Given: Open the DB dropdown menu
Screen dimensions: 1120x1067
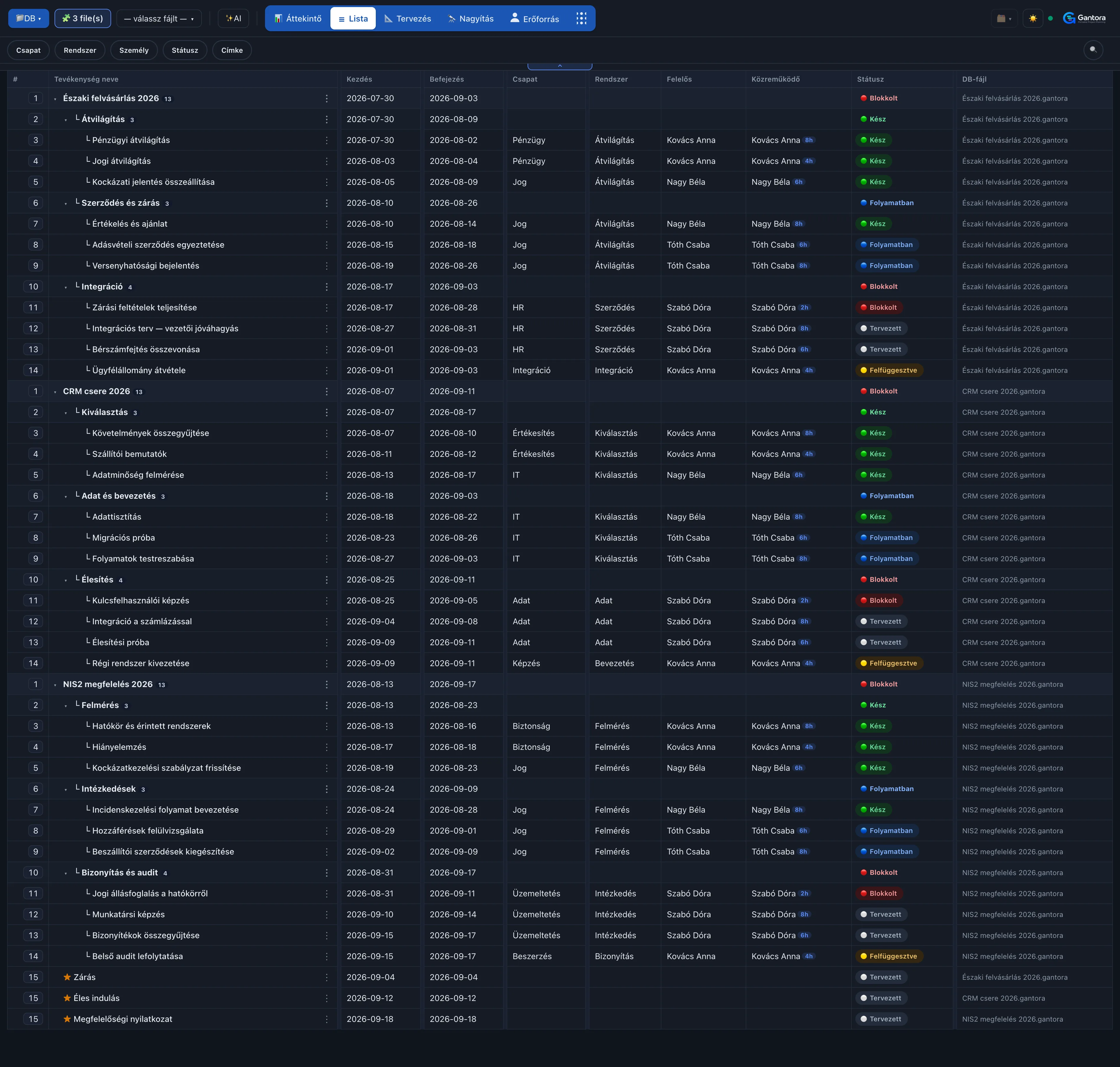Looking at the screenshot, I should pos(28,18).
